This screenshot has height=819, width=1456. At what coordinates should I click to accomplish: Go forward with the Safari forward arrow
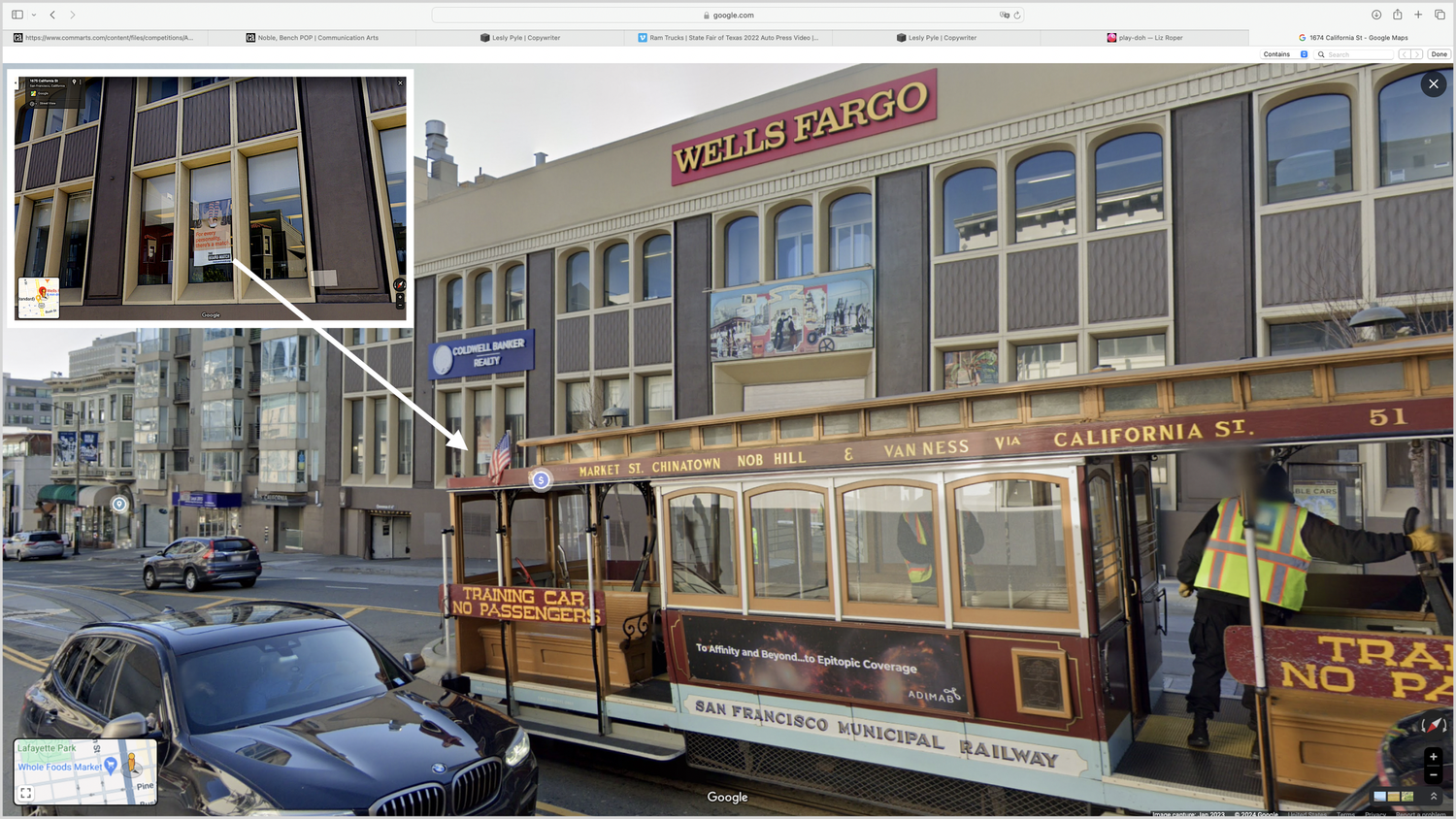(72, 15)
